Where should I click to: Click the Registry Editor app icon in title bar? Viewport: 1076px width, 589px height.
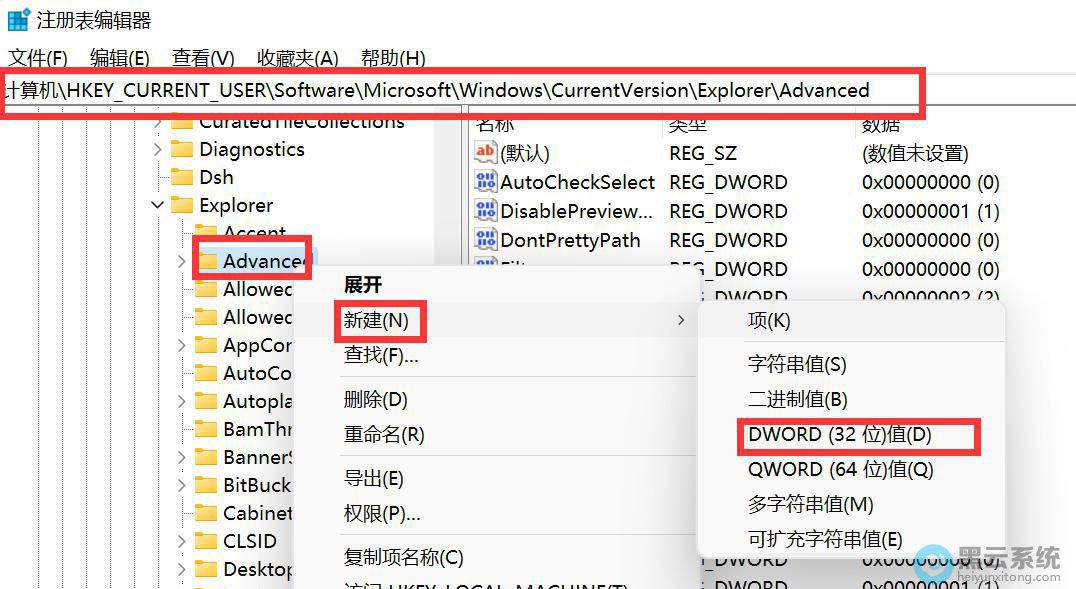pyautogui.click(x=19, y=19)
